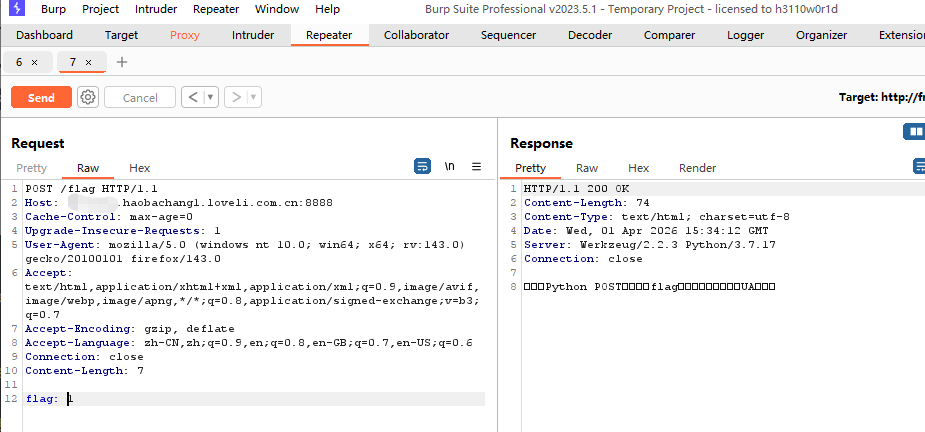Screen dimensions: 925x432
Task: Toggle word wrap icon in Request pane
Action: [422, 167]
